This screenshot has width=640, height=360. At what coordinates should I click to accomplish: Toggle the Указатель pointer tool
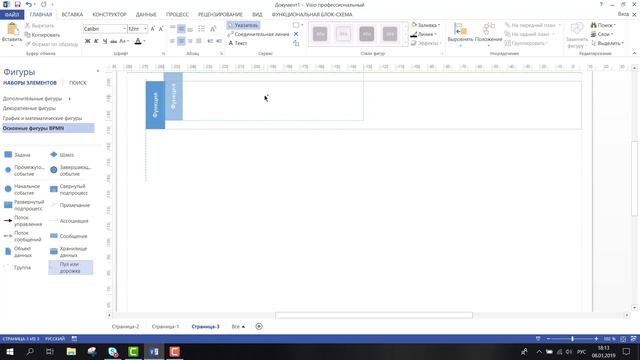pos(243,25)
